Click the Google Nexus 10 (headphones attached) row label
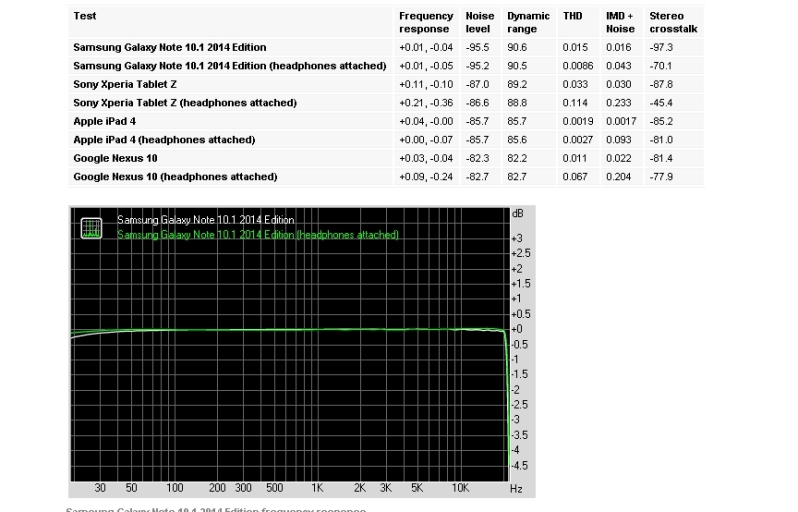The image size is (798, 512). click(175, 177)
